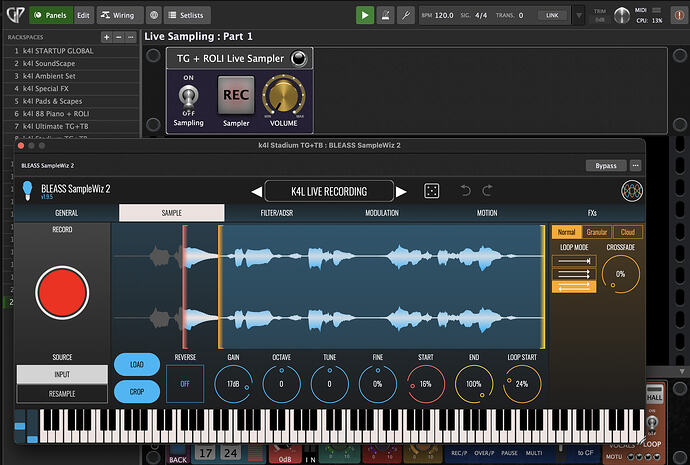Turn the gold VOLUME knob
Viewport: 690px width, 465px height.
283,95
